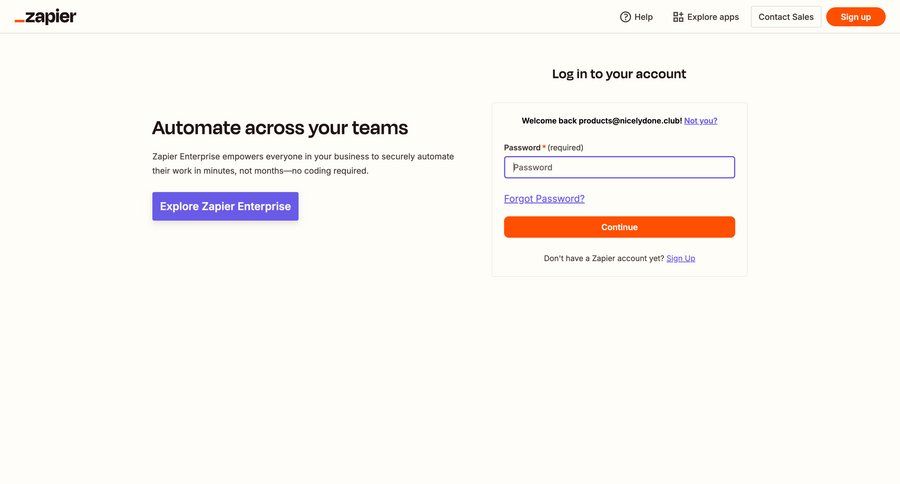The height and width of the screenshot is (484, 900).
Task: Click the "Password (required)" label
Action: click(544, 148)
